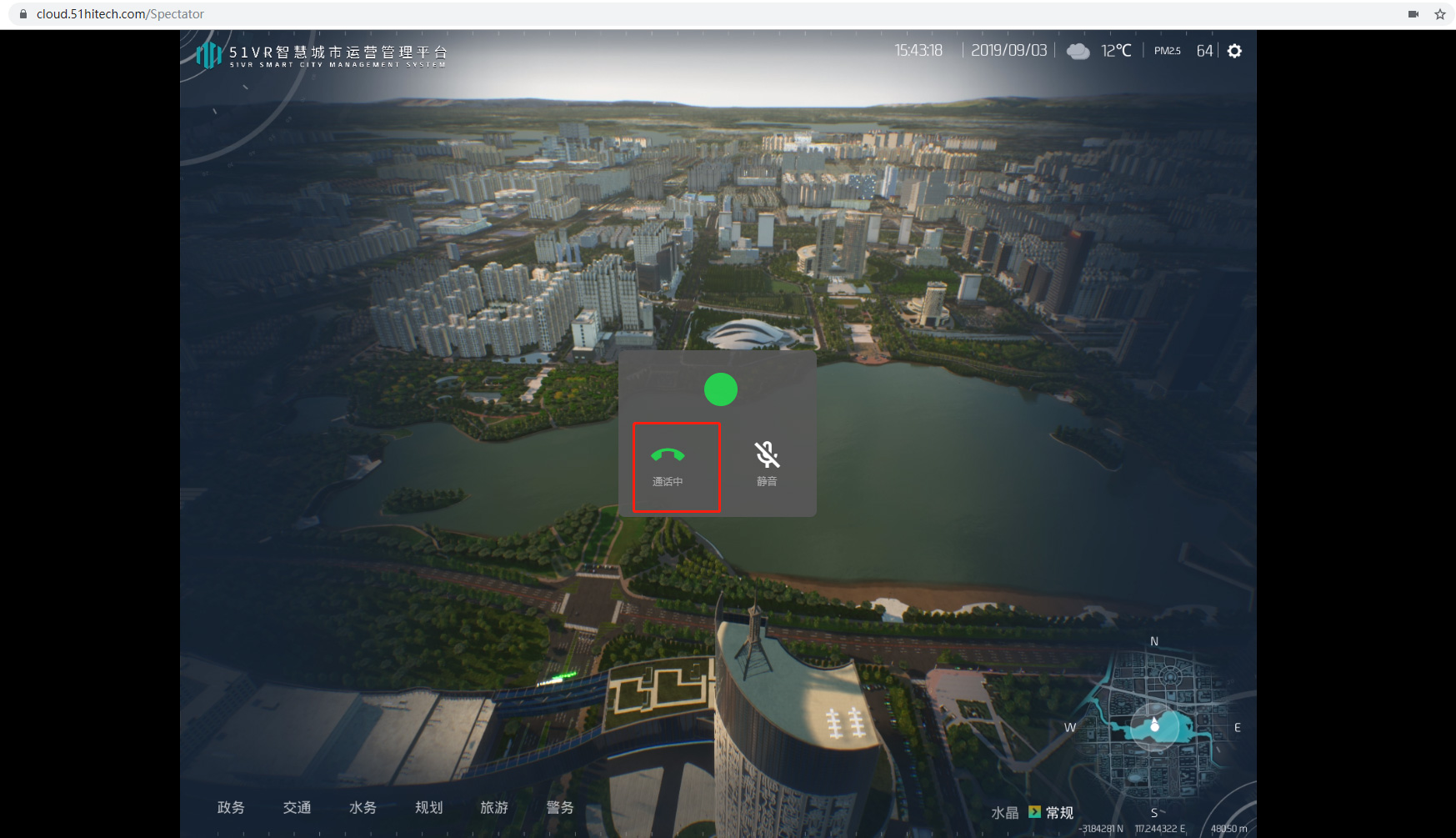Click the minimap position marker

click(1154, 725)
